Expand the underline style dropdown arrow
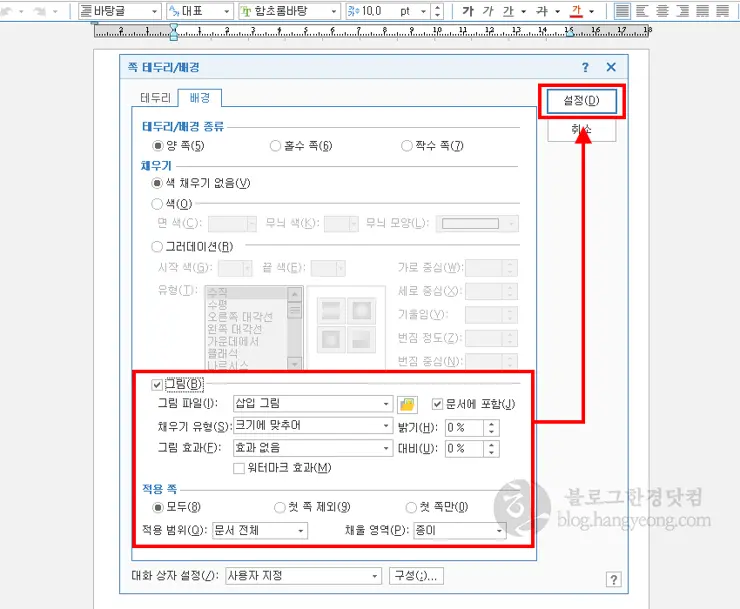The height and width of the screenshot is (609, 740). [x=524, y=11]
